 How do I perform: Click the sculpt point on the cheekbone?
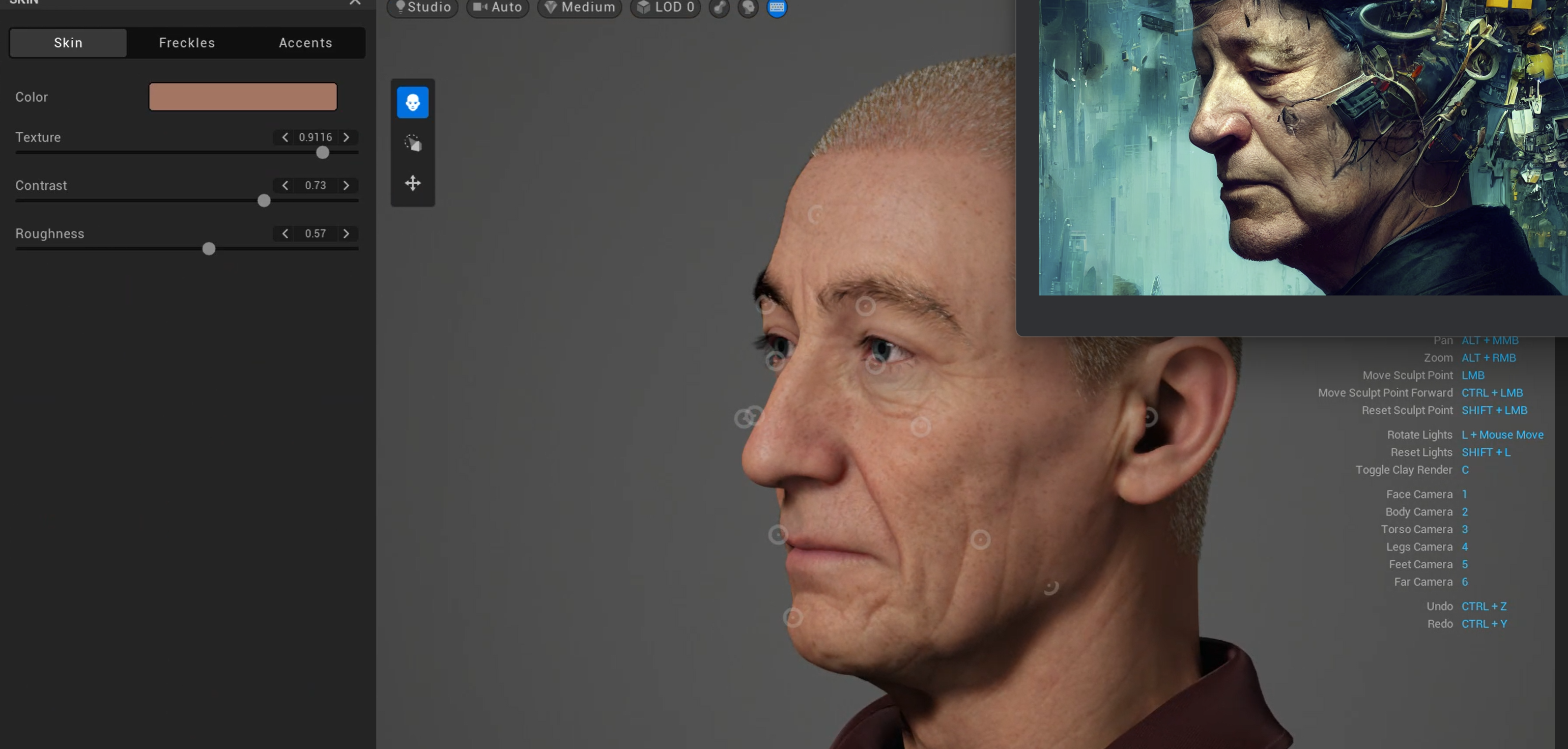pos(920,426)
